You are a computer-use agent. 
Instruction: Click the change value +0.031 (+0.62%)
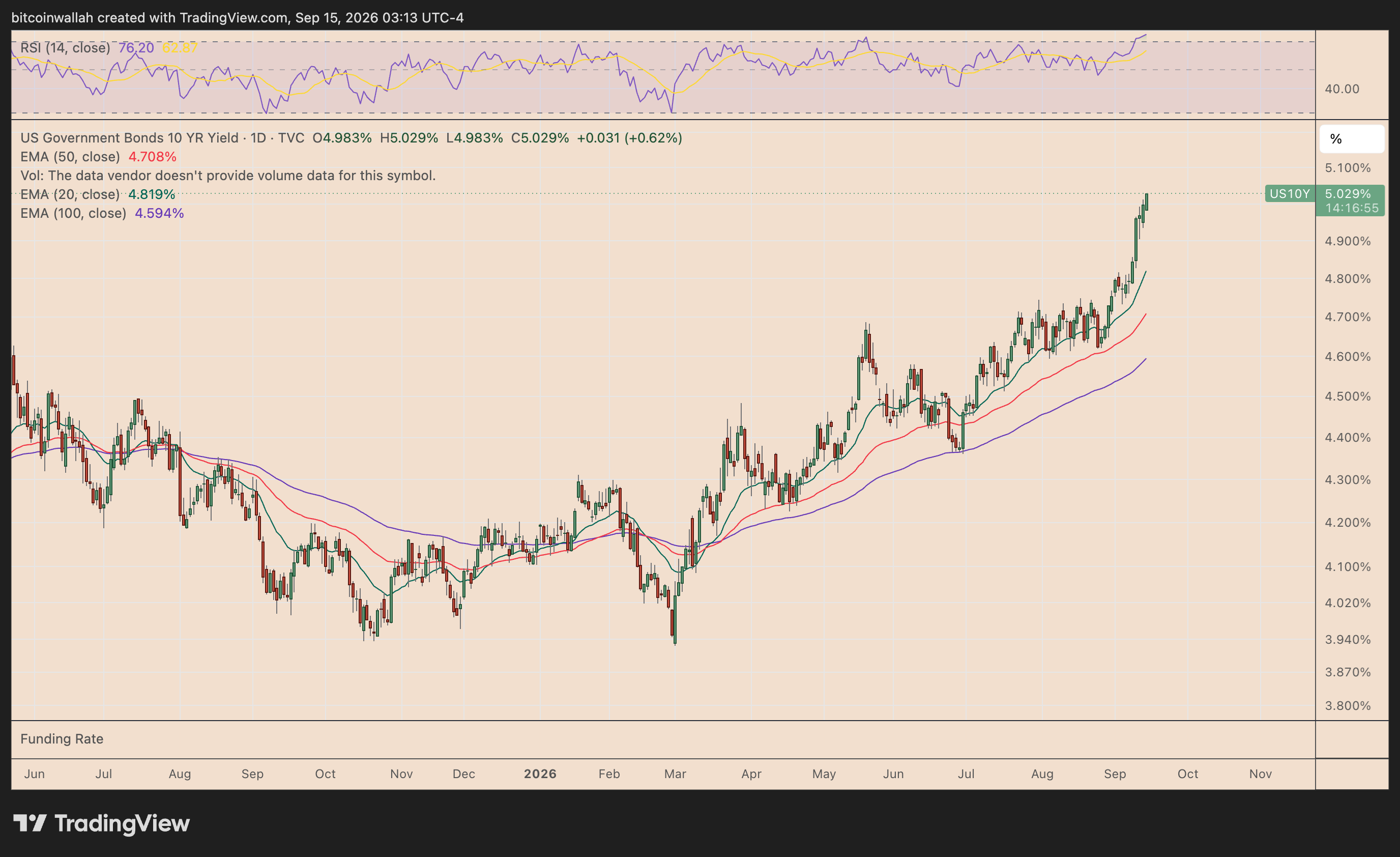click(x=630, y=137)
